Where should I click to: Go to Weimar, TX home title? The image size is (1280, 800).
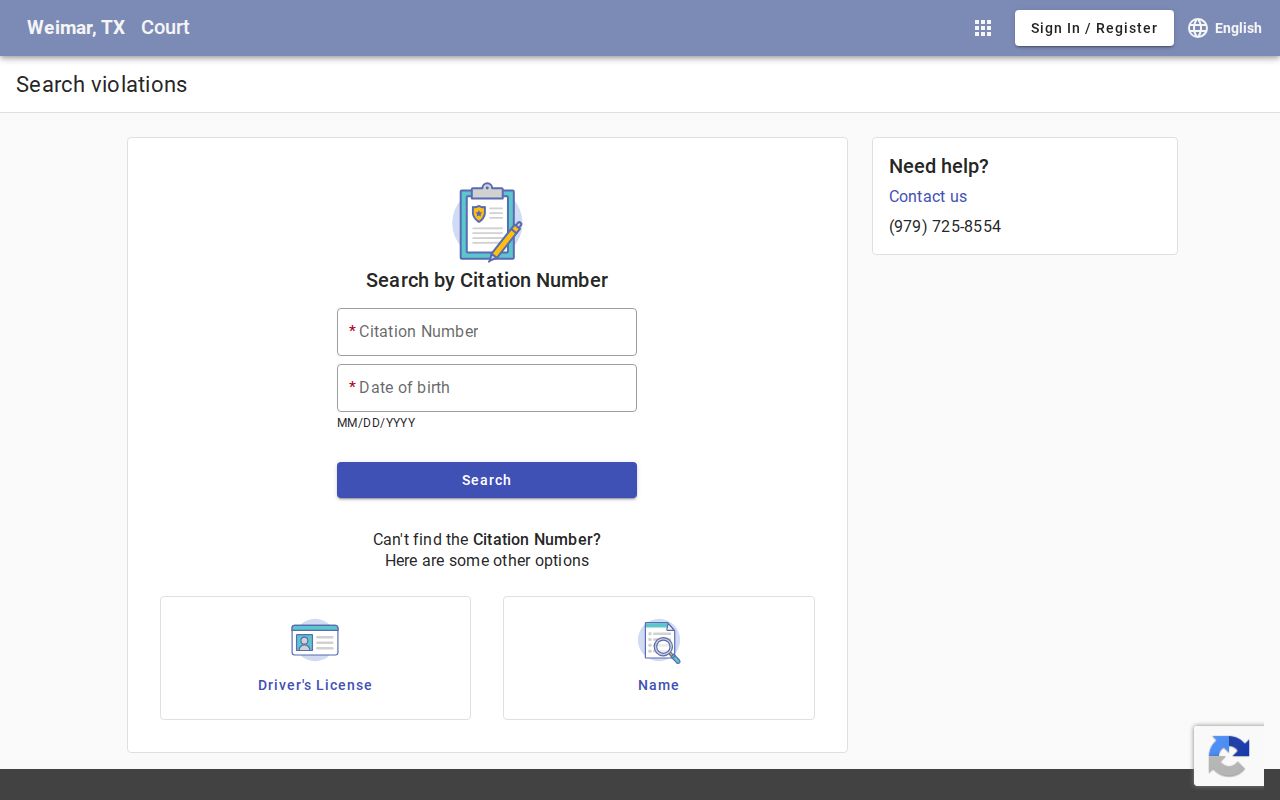point(76,28)
